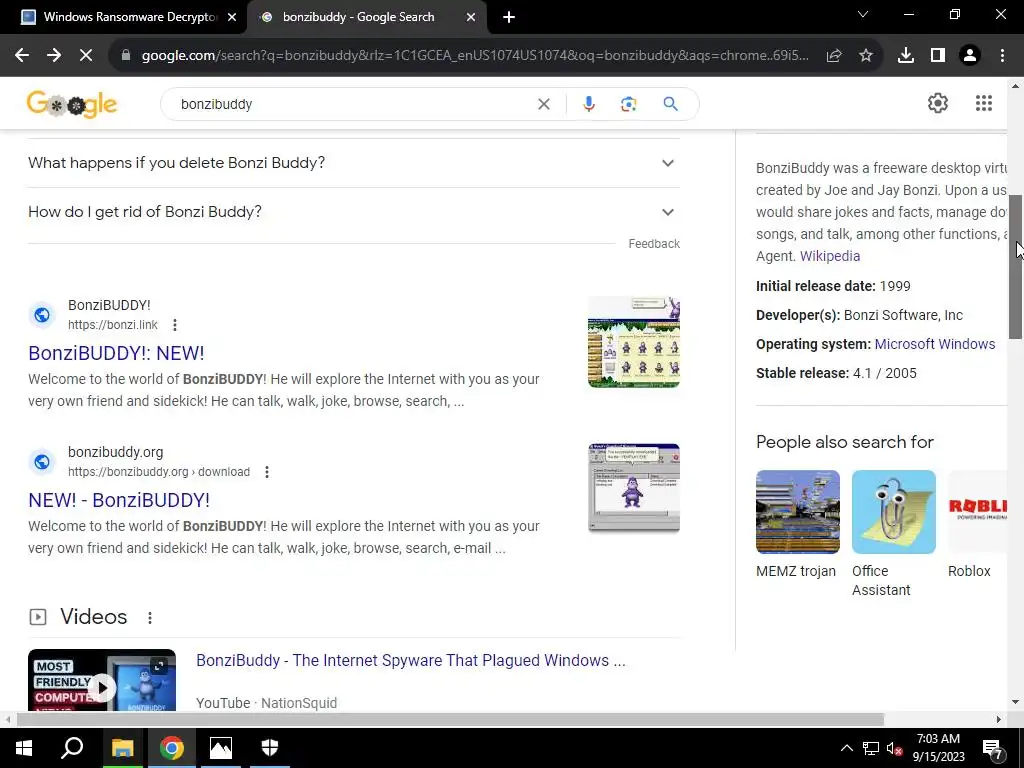The height and width of the screenshot is (768, 1024).
Task: Click in the Google search box
Action: click(x=353, y=104)
